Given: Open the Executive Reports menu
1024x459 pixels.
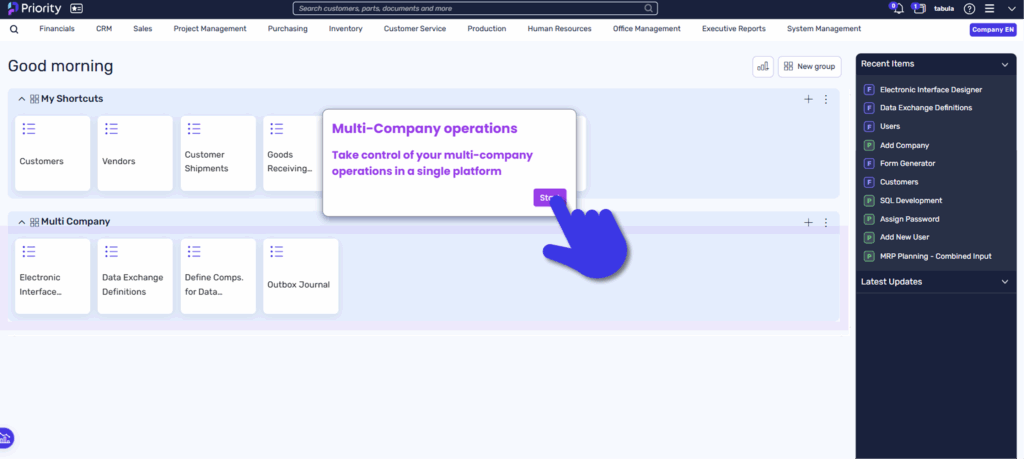Looking at the screenshot, I should 733,29.
